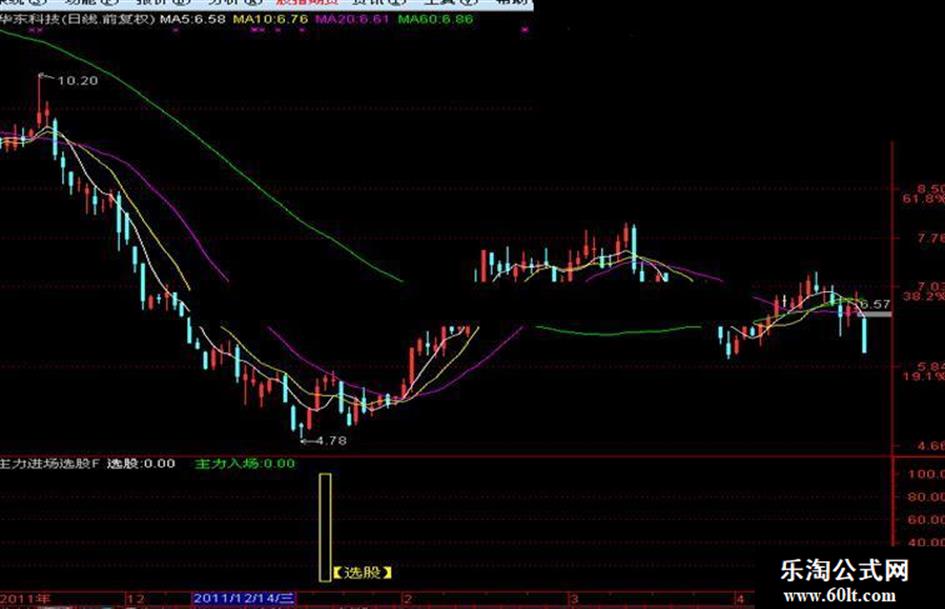The height and width of the screenshot is (609, 945).
Task: Click the yellow 【选股】 signal label
Action: [362, 572]
